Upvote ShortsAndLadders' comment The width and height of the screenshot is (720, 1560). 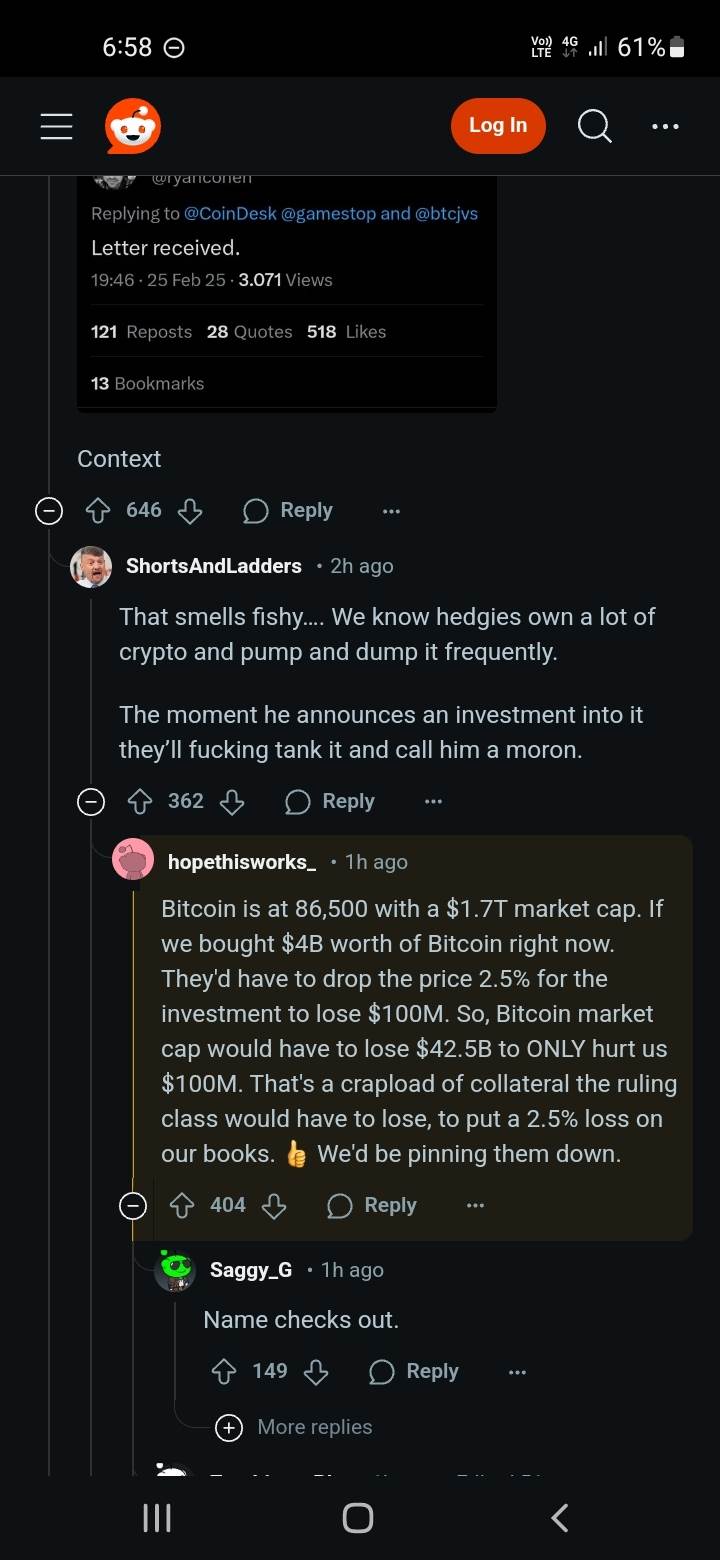pos(140,802)
